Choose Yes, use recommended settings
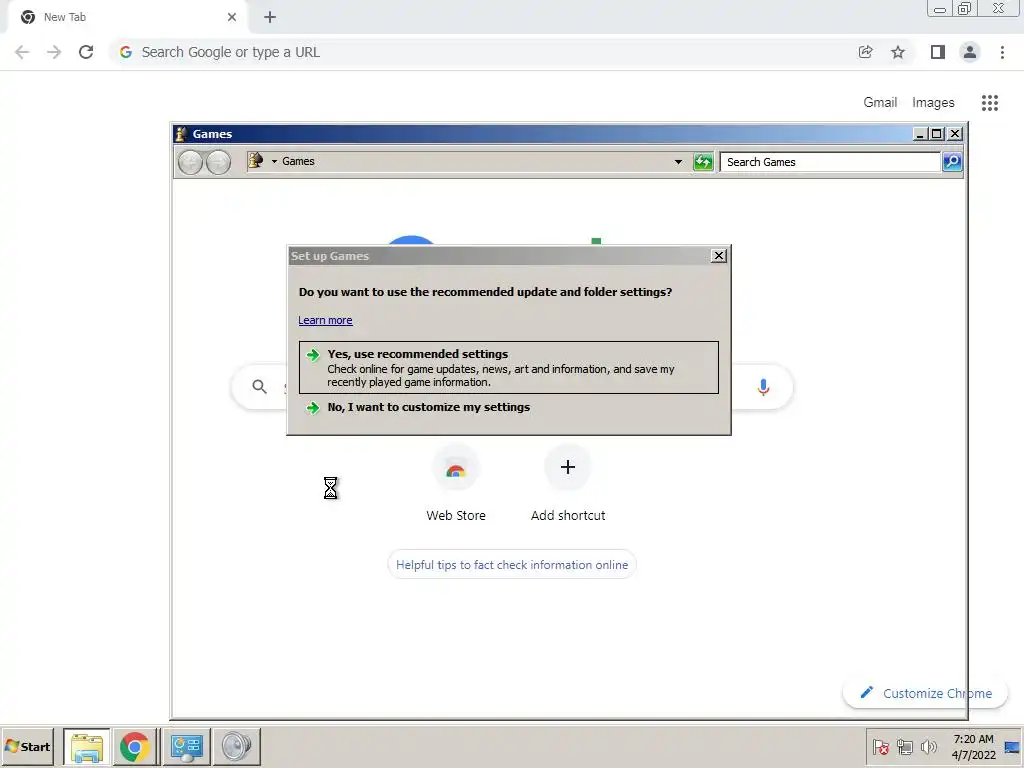The image size is (1024, 768). (509, 367)
